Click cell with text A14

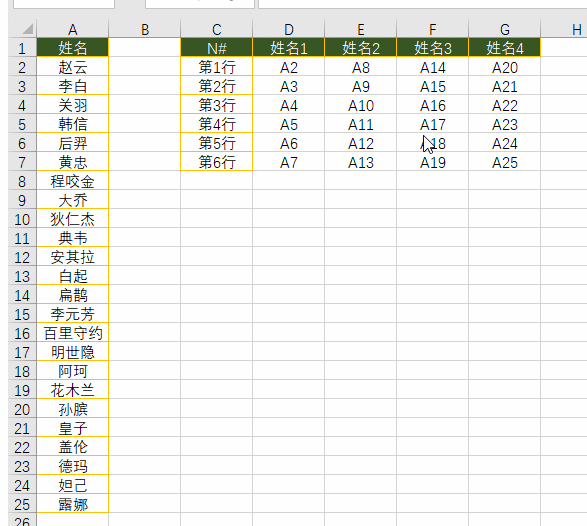[432, 67]
